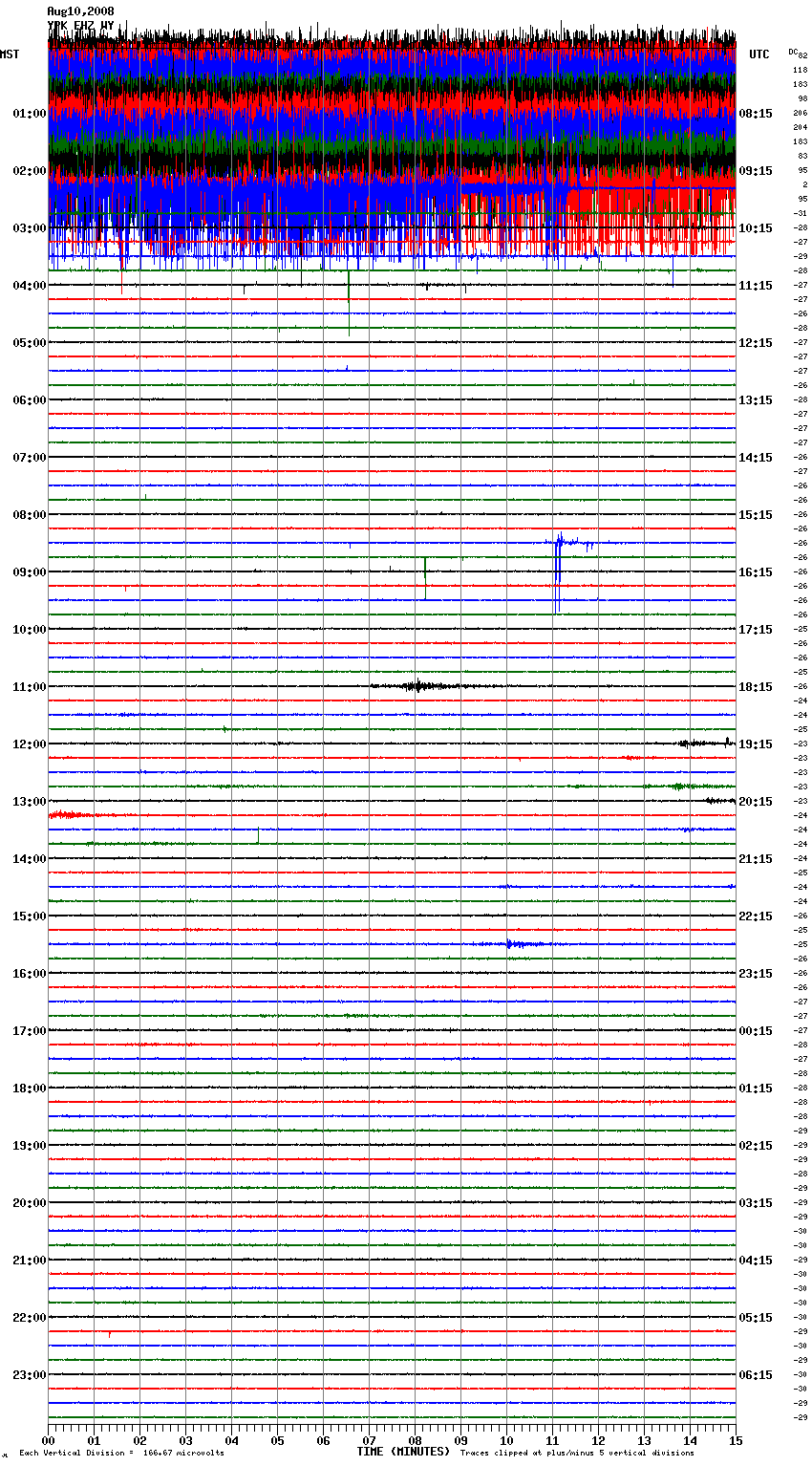Click the 05:00 MST time label

pos(30,343)
